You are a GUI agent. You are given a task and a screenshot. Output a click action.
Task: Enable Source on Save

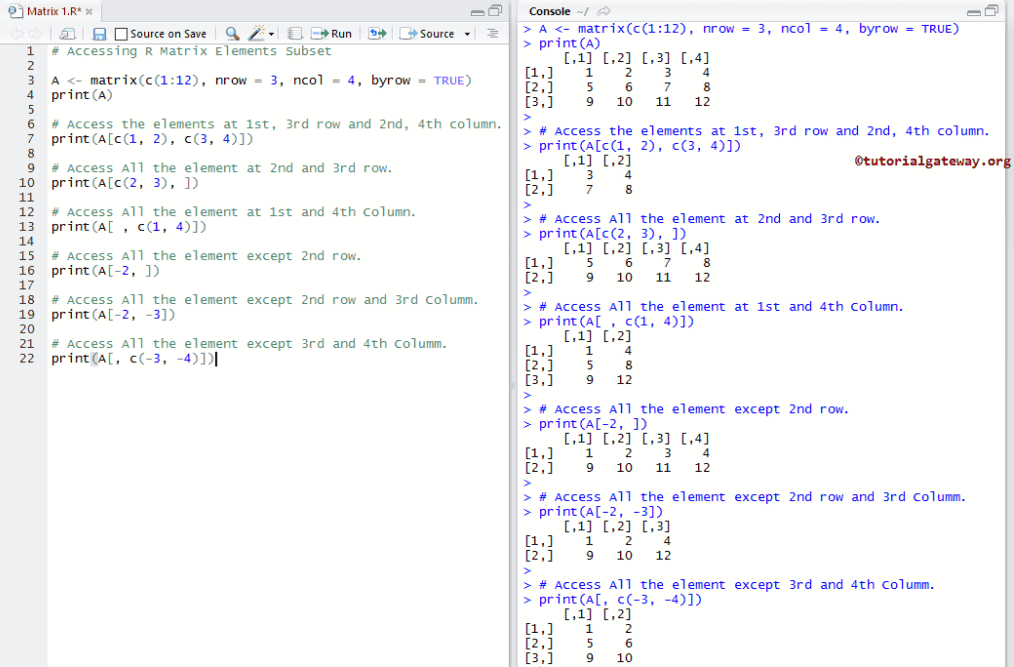[119, 33]
